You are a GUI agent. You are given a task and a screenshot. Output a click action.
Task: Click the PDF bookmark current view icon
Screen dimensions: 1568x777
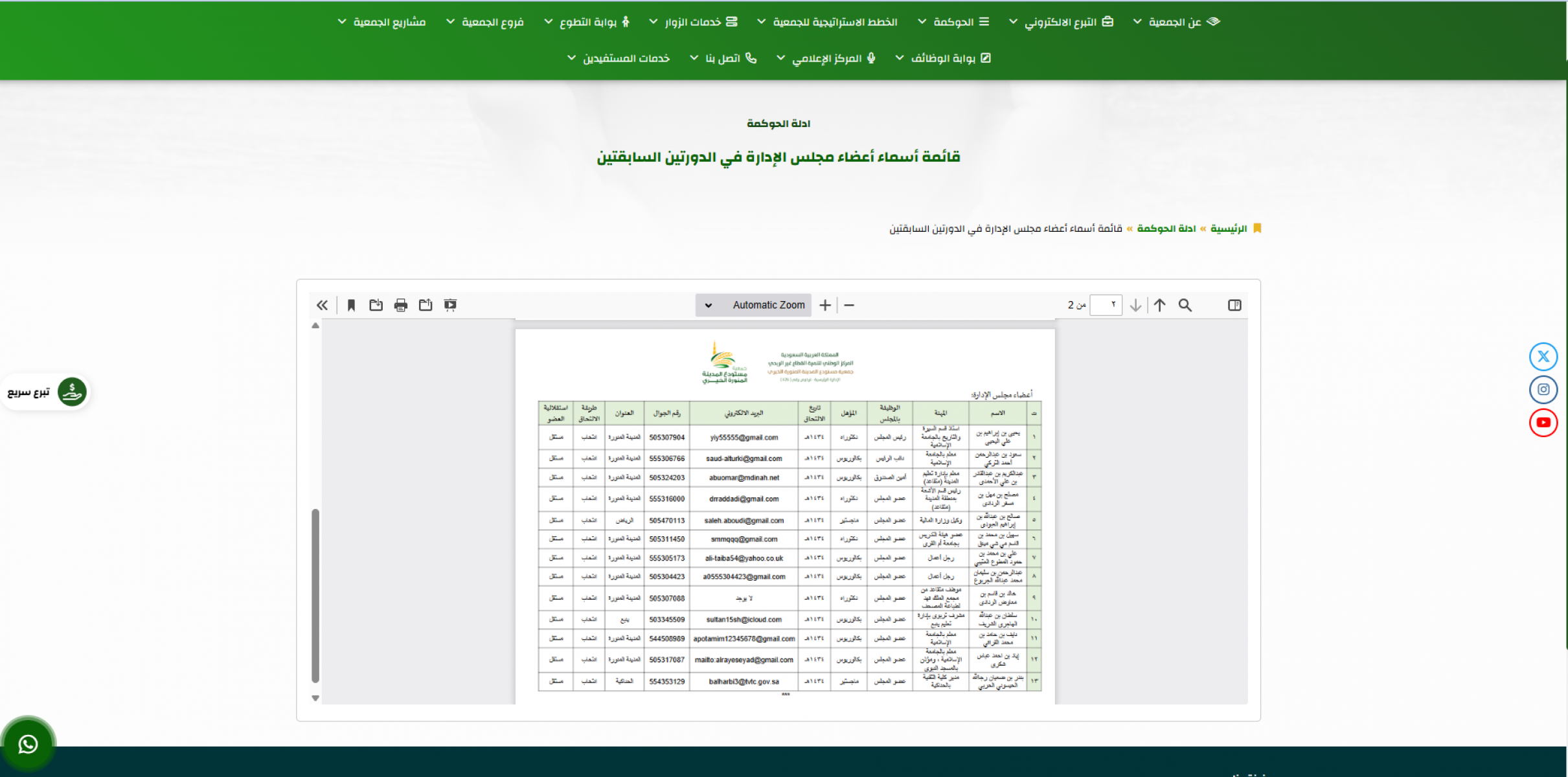[x=351, y=305]
